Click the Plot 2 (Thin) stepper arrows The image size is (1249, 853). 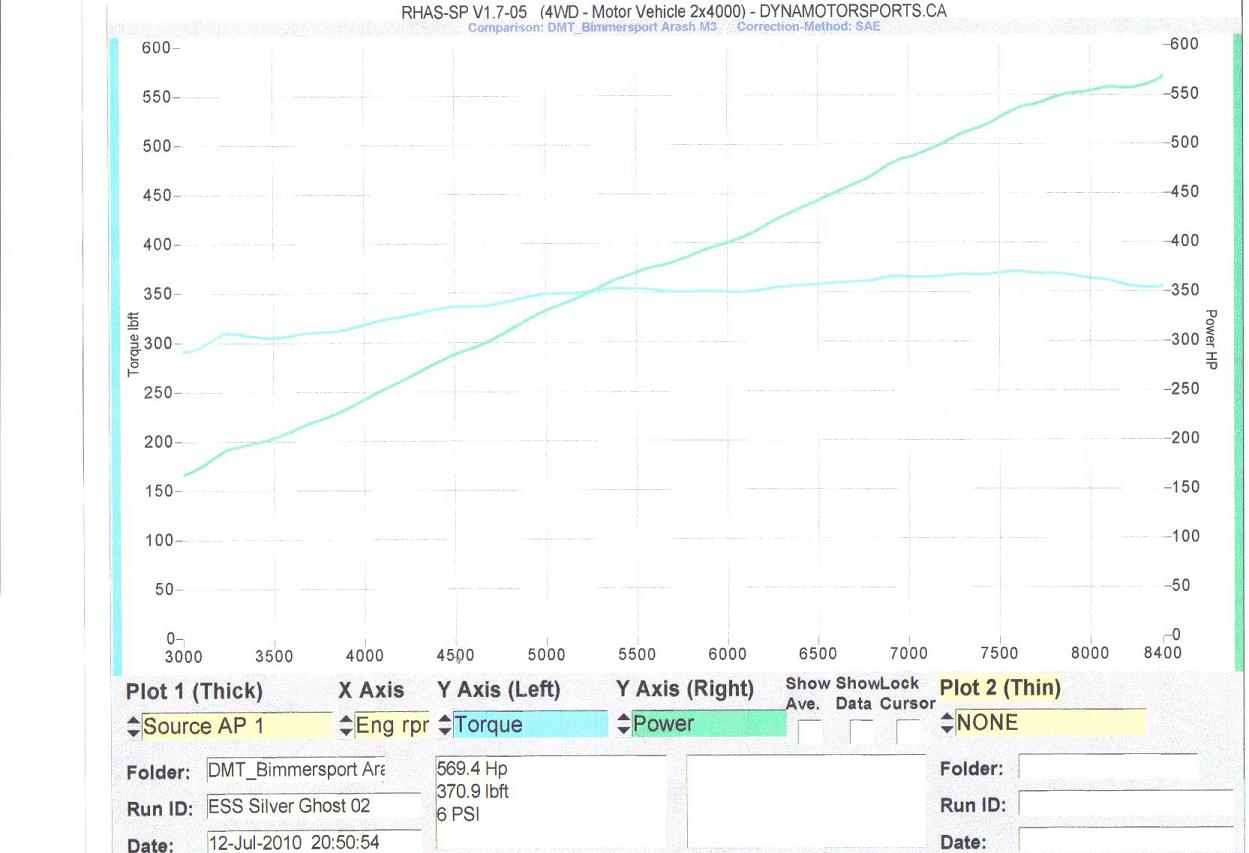click(947, 722)
